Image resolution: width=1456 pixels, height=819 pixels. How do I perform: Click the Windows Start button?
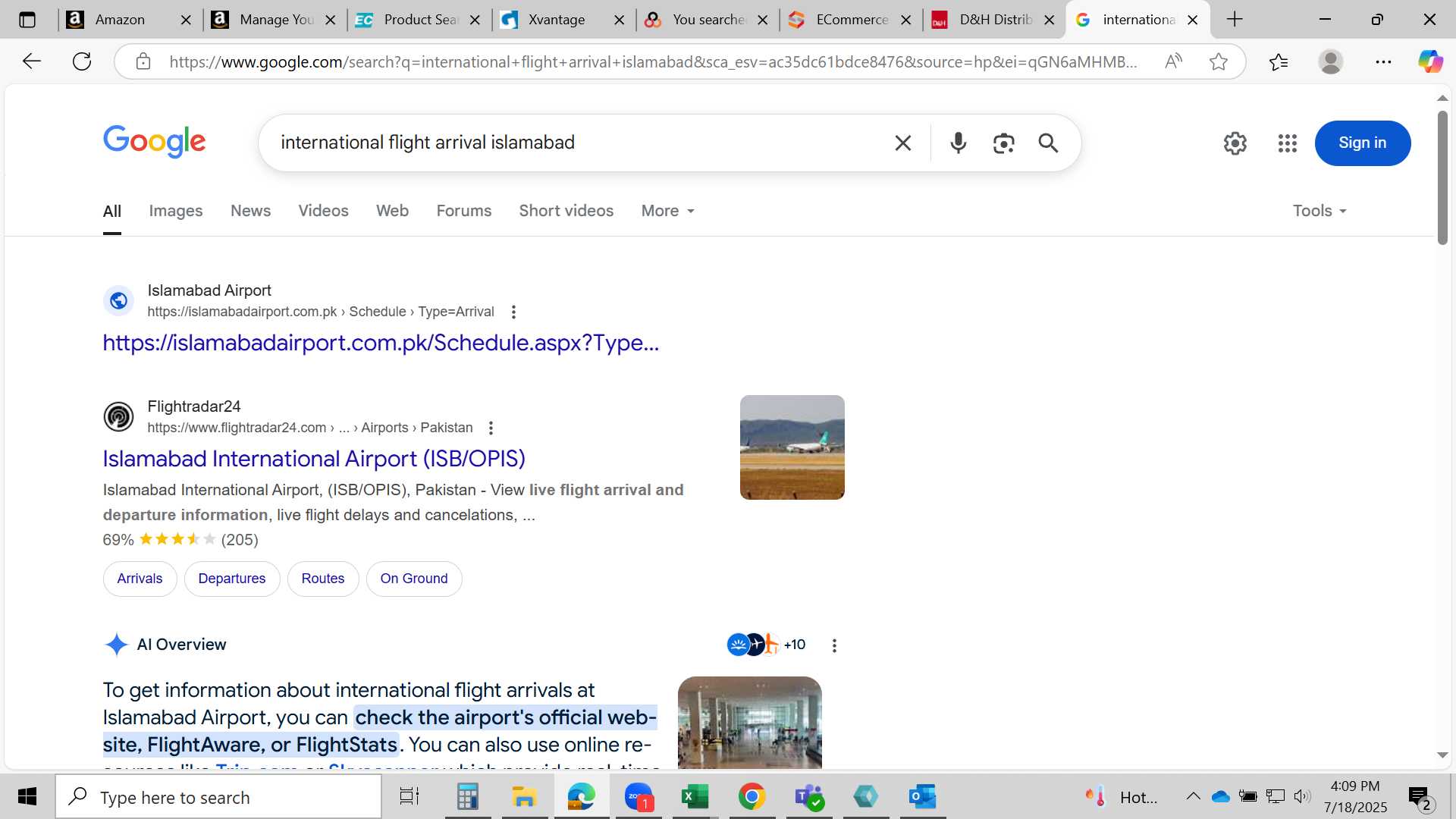click(x=27, y=797)
